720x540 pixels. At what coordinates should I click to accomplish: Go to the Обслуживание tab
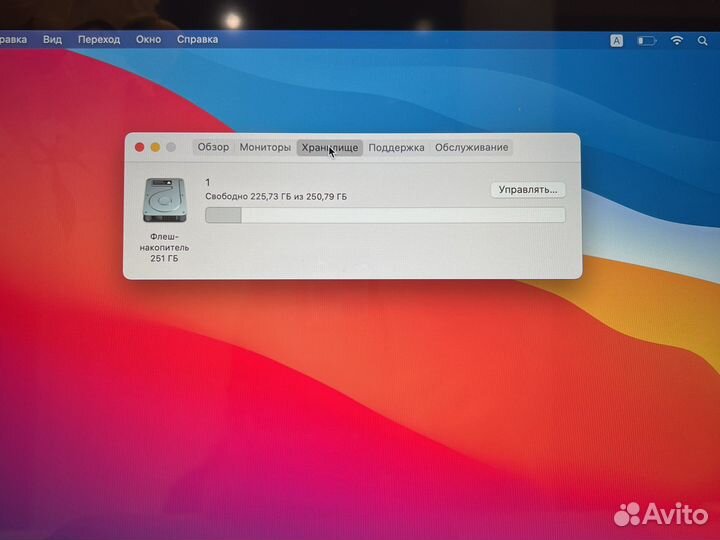(x=471, y=147)
